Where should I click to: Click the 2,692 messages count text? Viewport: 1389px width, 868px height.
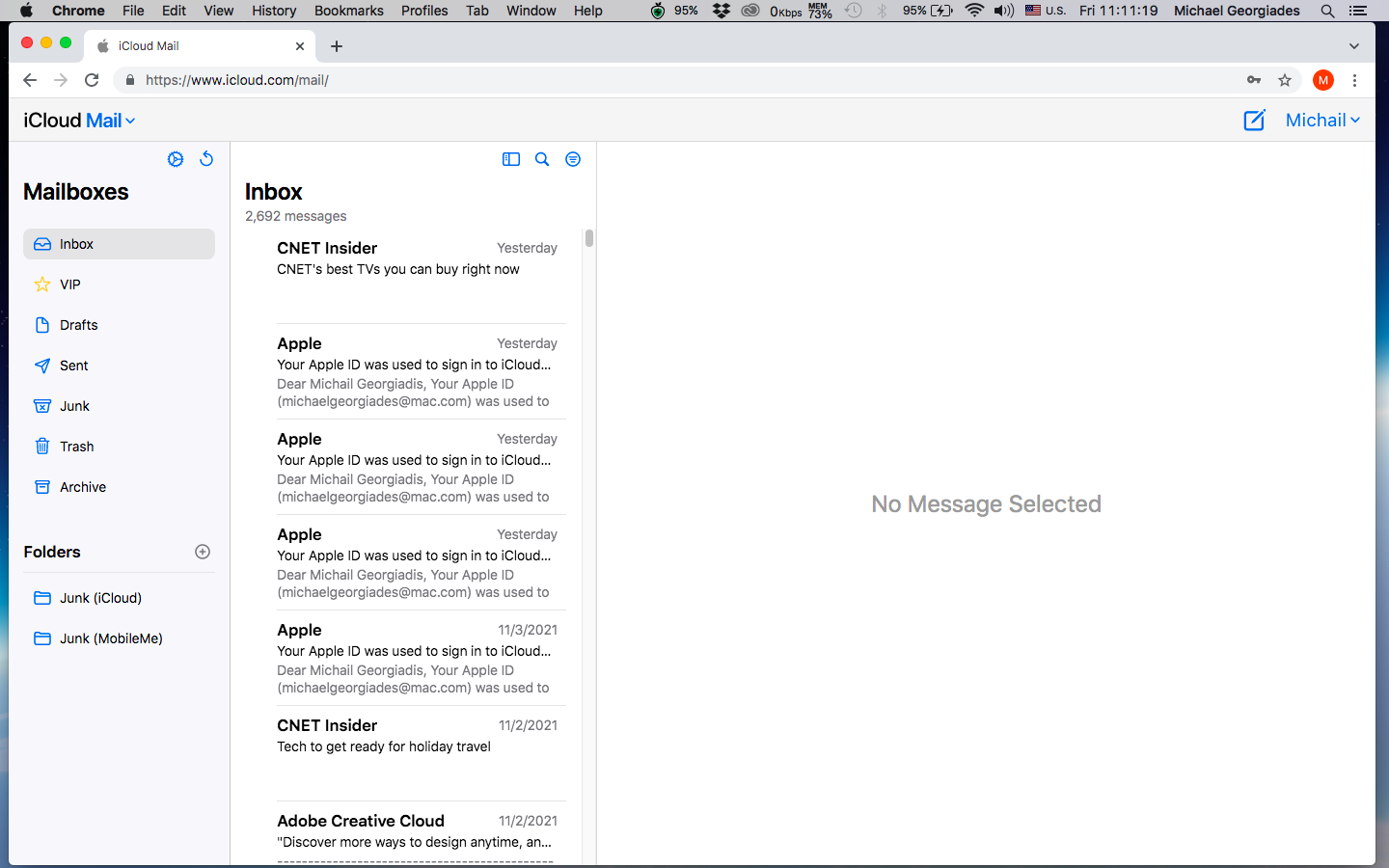296,216
